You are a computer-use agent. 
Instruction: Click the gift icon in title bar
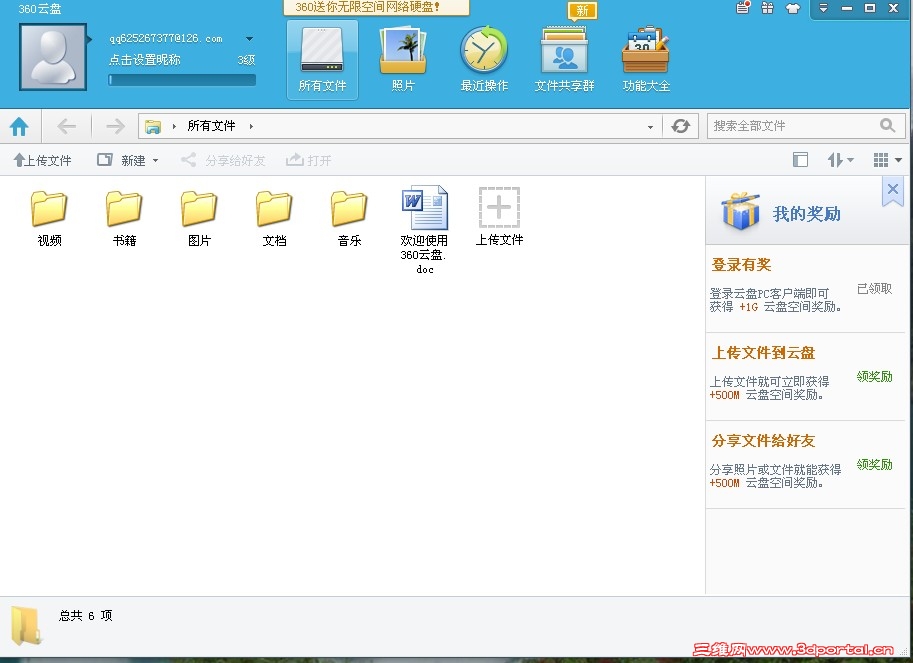coord(767,8)
